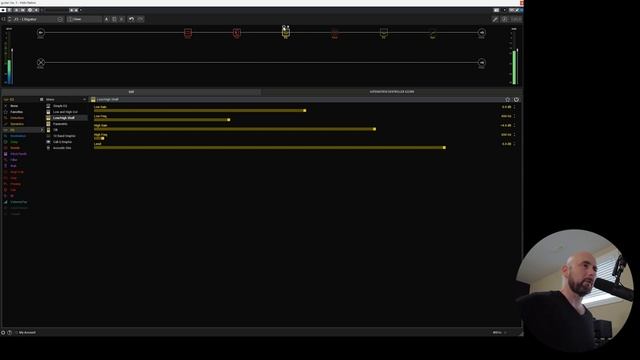This screenshot has width=640, height=360.
Task: Open settings gear in bottom left
Action: coord(3,333)
